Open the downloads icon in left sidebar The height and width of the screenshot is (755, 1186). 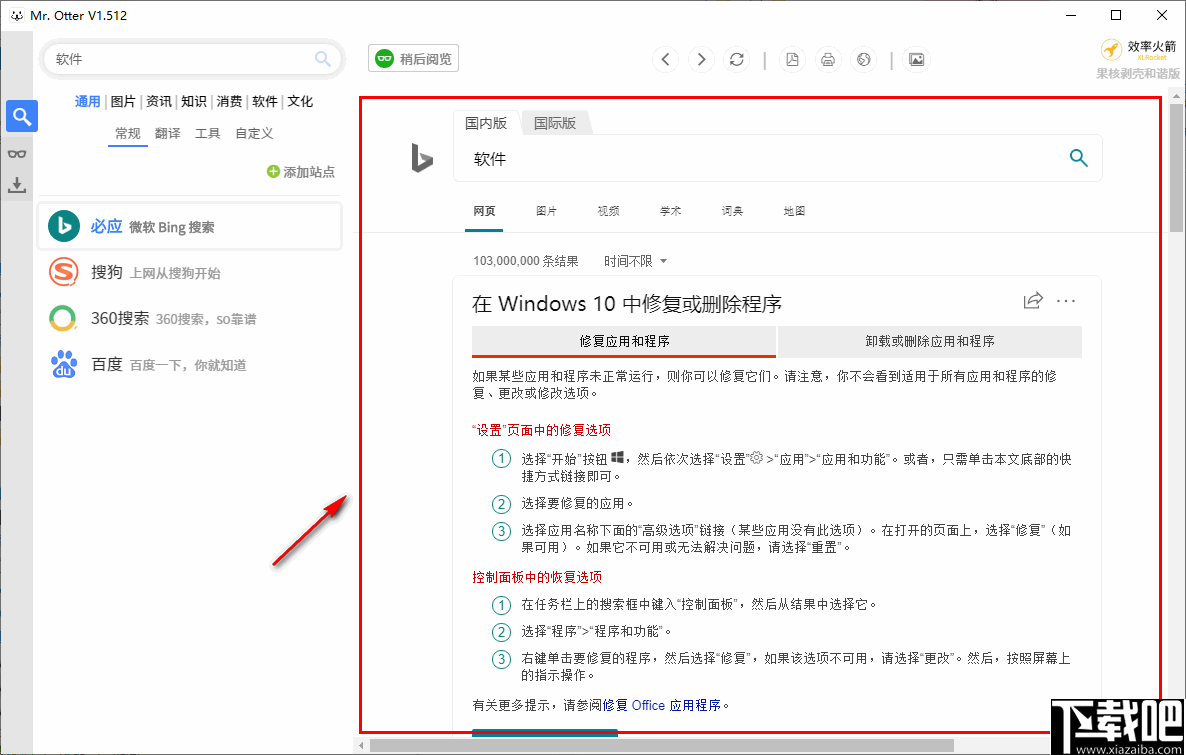pos(17,185)
